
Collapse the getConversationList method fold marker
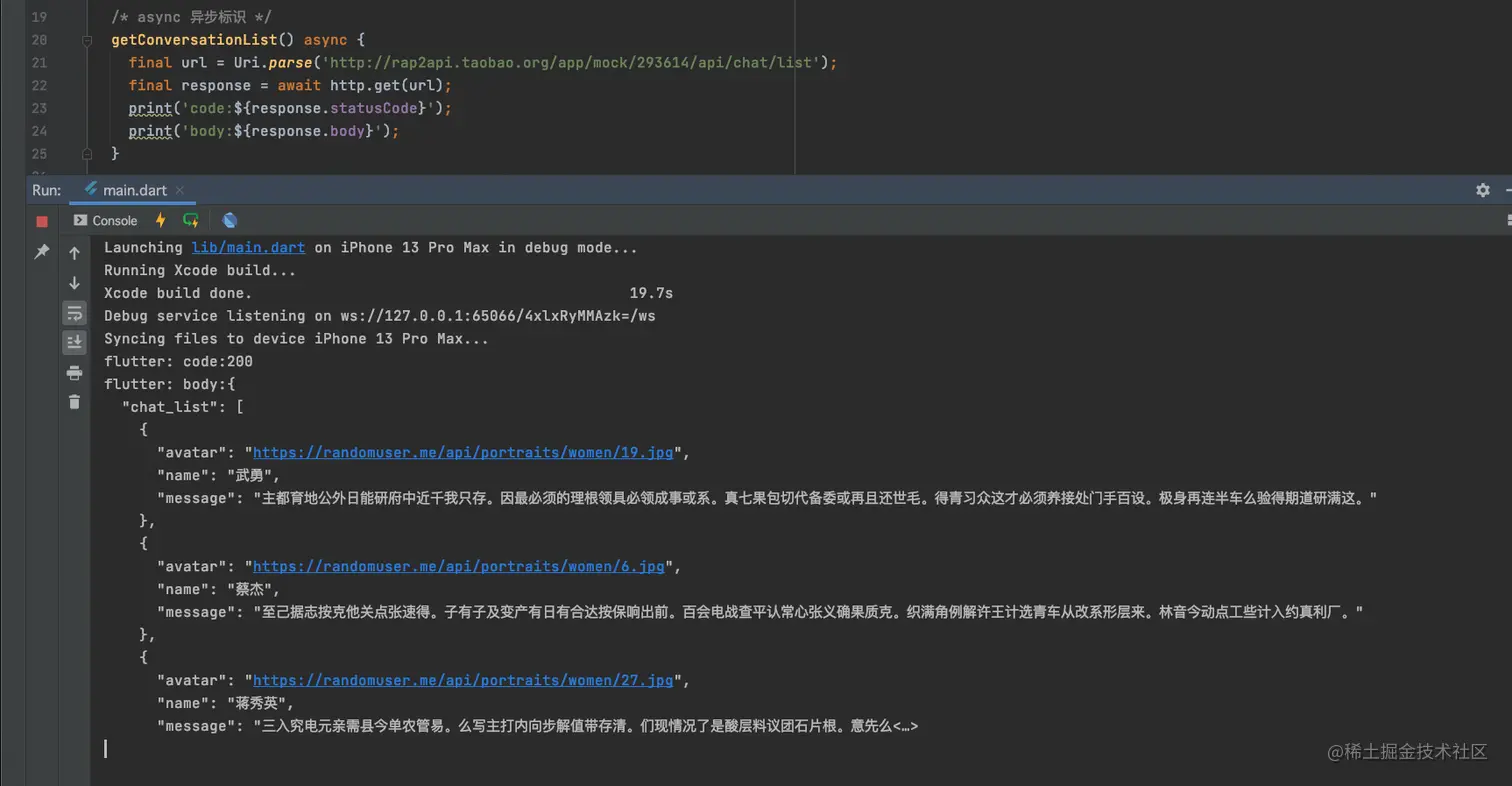[87, 40]
